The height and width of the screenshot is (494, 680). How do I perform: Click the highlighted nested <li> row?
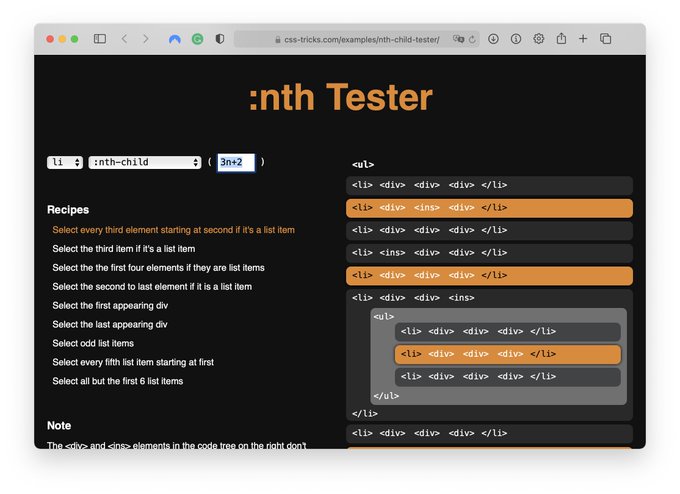tap(507, 354)
